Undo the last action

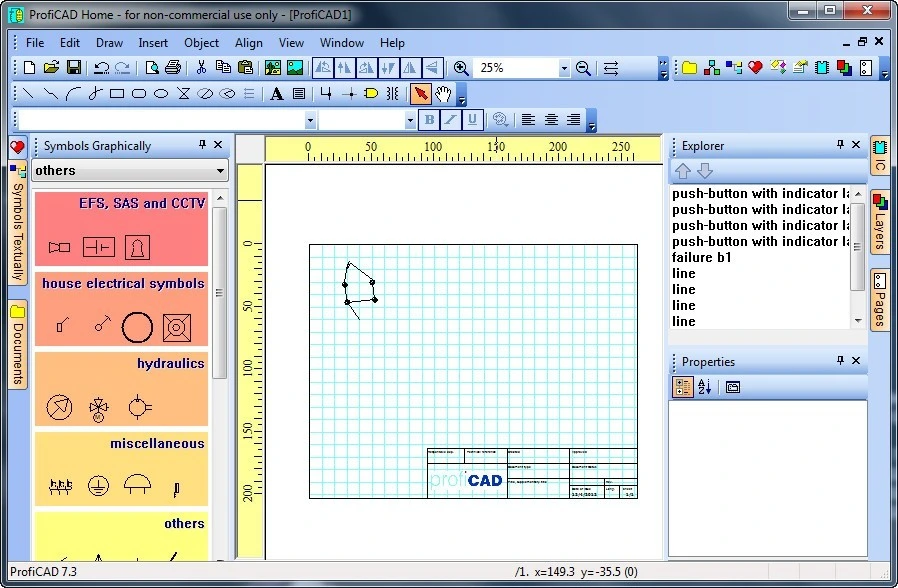tap(101, 68)
